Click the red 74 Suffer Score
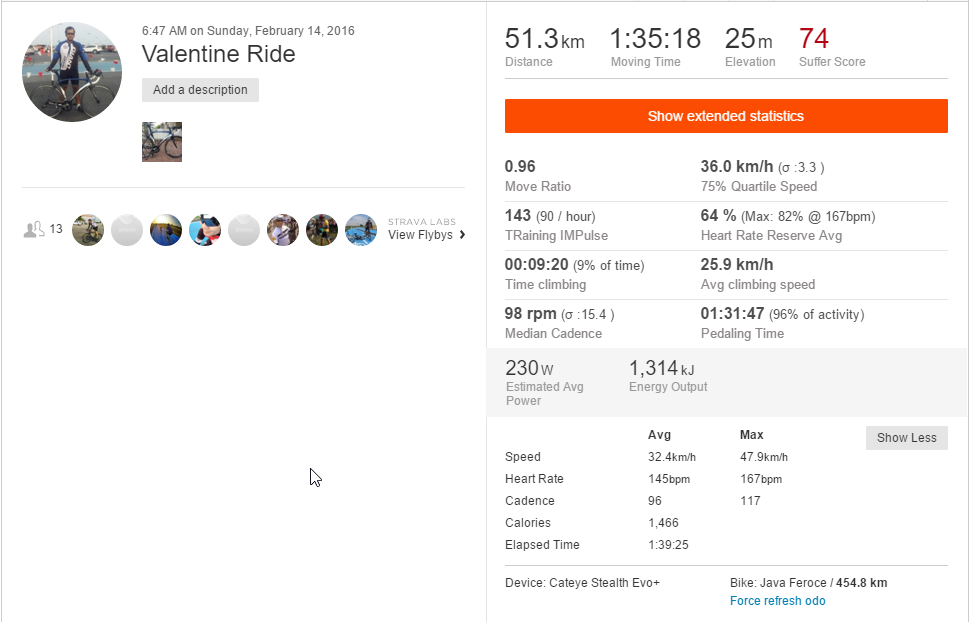971x622 pixels. coord(814,38)
